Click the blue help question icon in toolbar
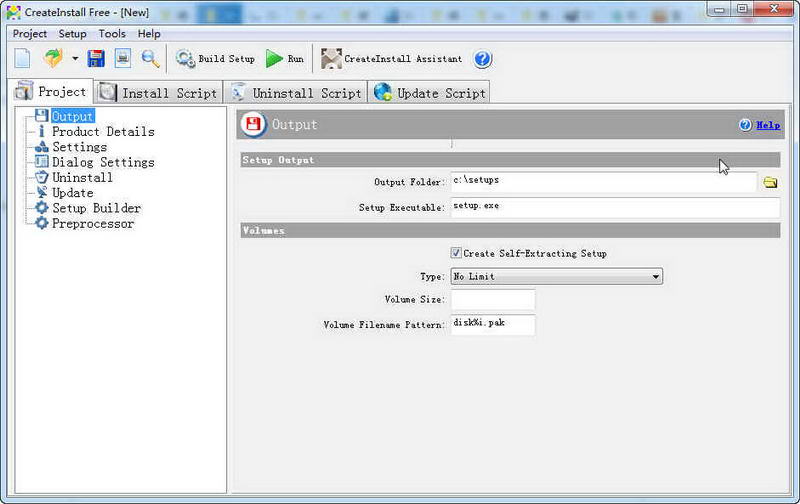Screen dimensions: 800x504 [x=482, y=59]
